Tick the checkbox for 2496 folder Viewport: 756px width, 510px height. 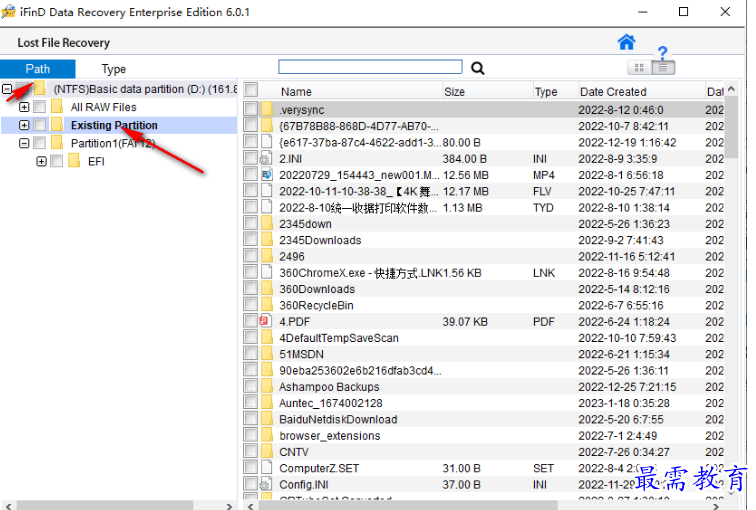(x=251, y=255)
